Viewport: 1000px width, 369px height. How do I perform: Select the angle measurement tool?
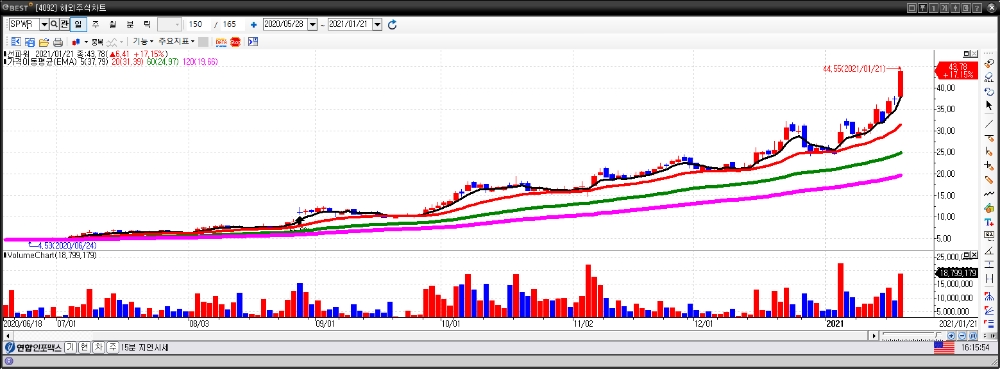click(x=989, y=250)
